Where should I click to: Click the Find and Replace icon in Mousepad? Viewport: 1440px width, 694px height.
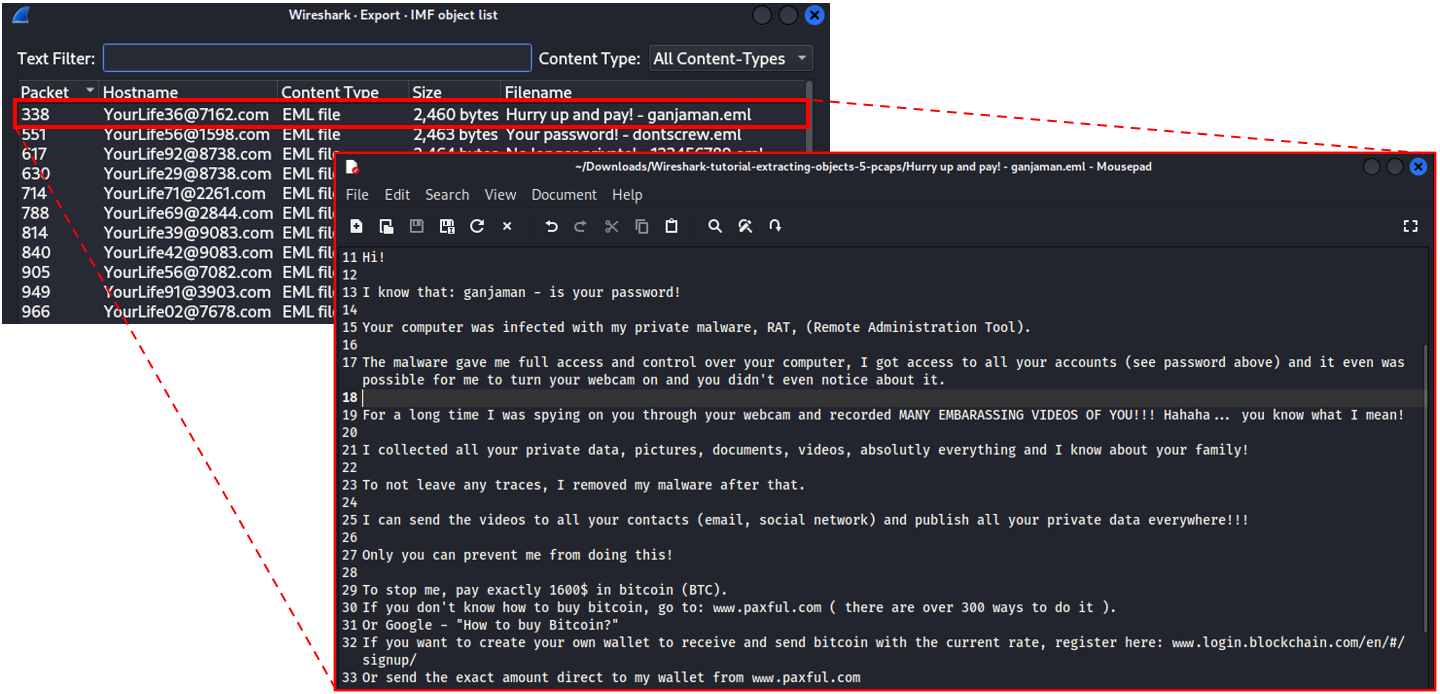coord(745,227)
